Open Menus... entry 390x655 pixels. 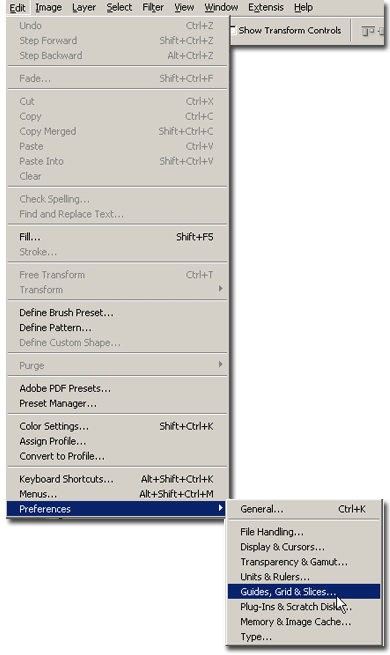pyautogui.click(x=117, y=494)
